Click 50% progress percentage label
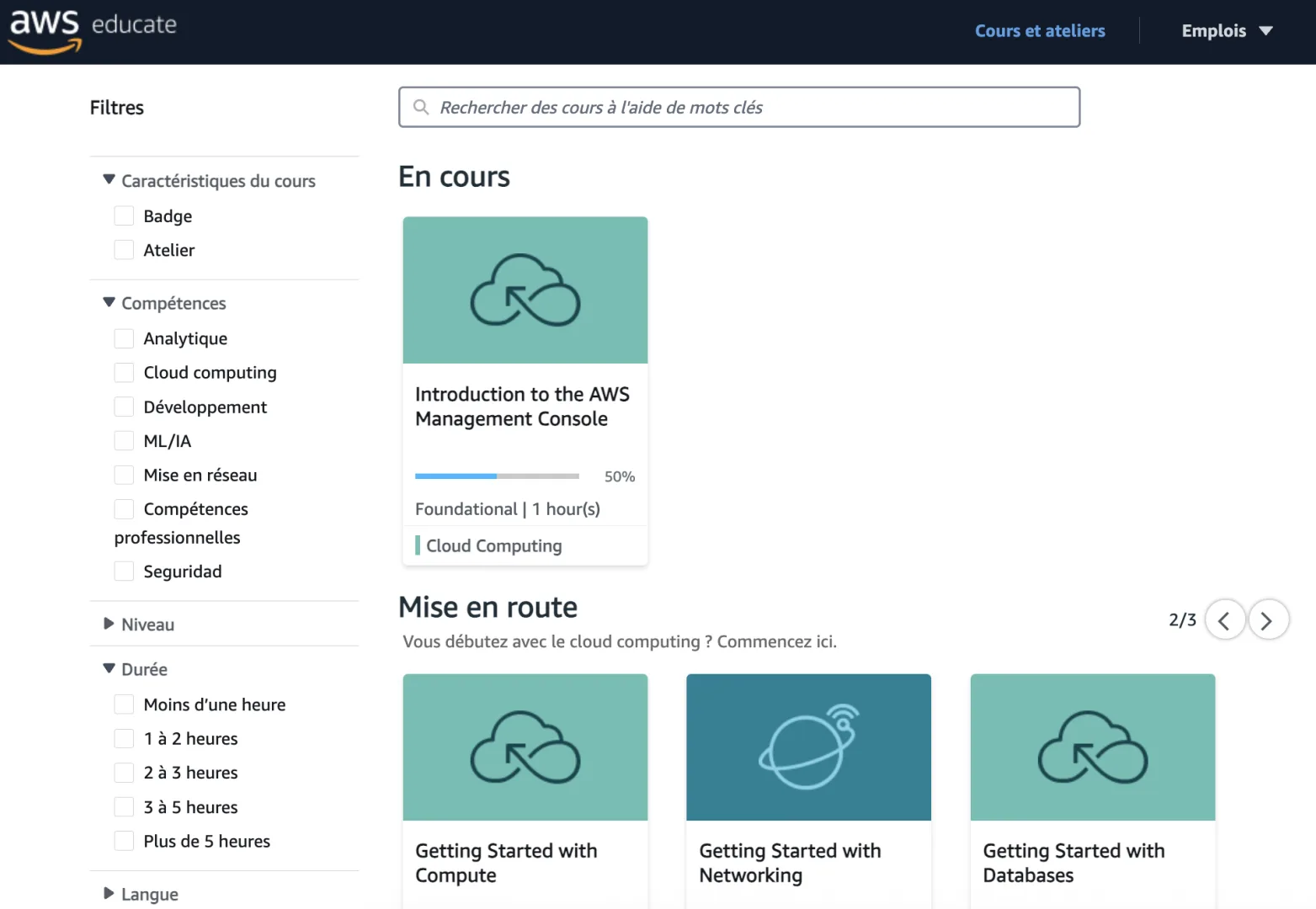Viewport: 1316px width, 909px height. pyautogui.click(x=620, y=476)
